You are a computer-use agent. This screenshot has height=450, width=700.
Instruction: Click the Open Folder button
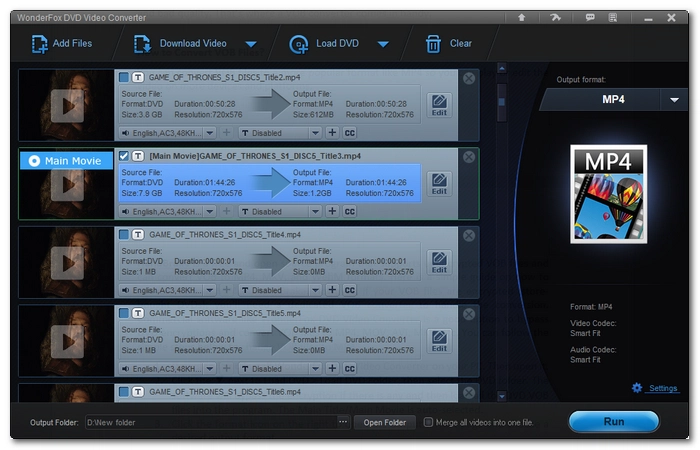[384, 422]
